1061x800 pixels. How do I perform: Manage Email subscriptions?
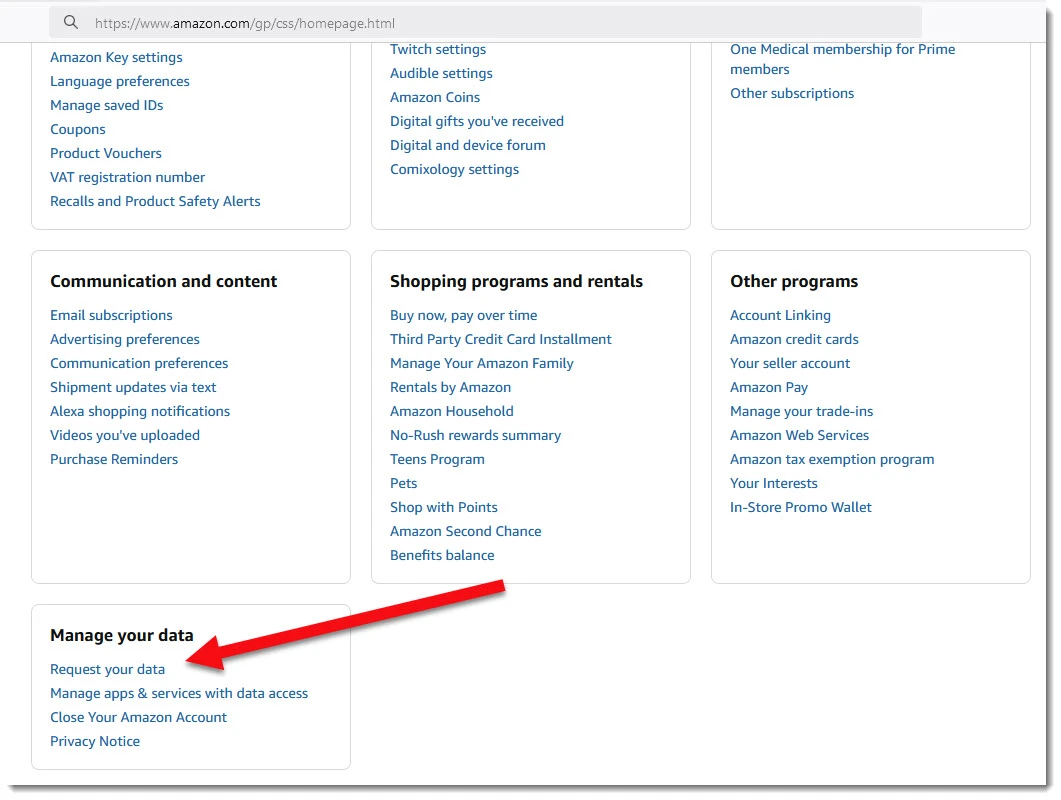(111, 315)
